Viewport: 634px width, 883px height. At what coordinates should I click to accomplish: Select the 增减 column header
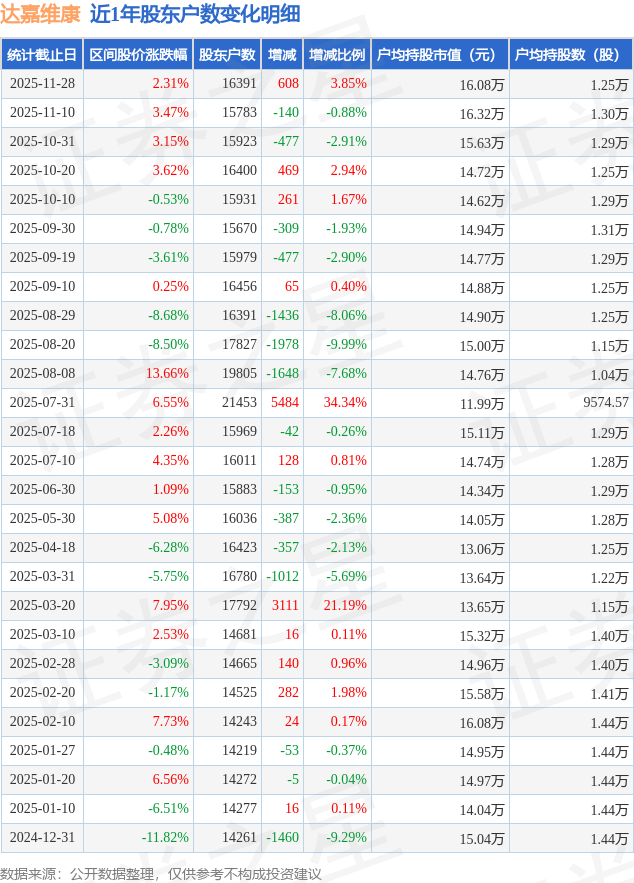point(282,55)
